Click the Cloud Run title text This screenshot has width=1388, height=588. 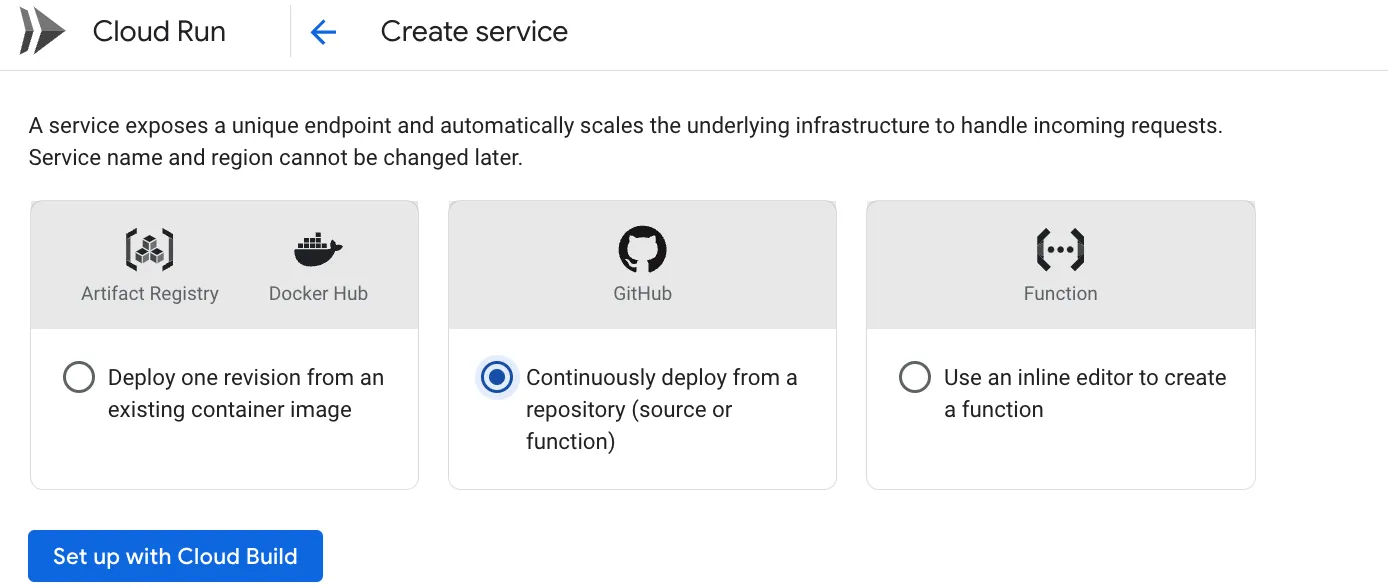coord(158,31)
